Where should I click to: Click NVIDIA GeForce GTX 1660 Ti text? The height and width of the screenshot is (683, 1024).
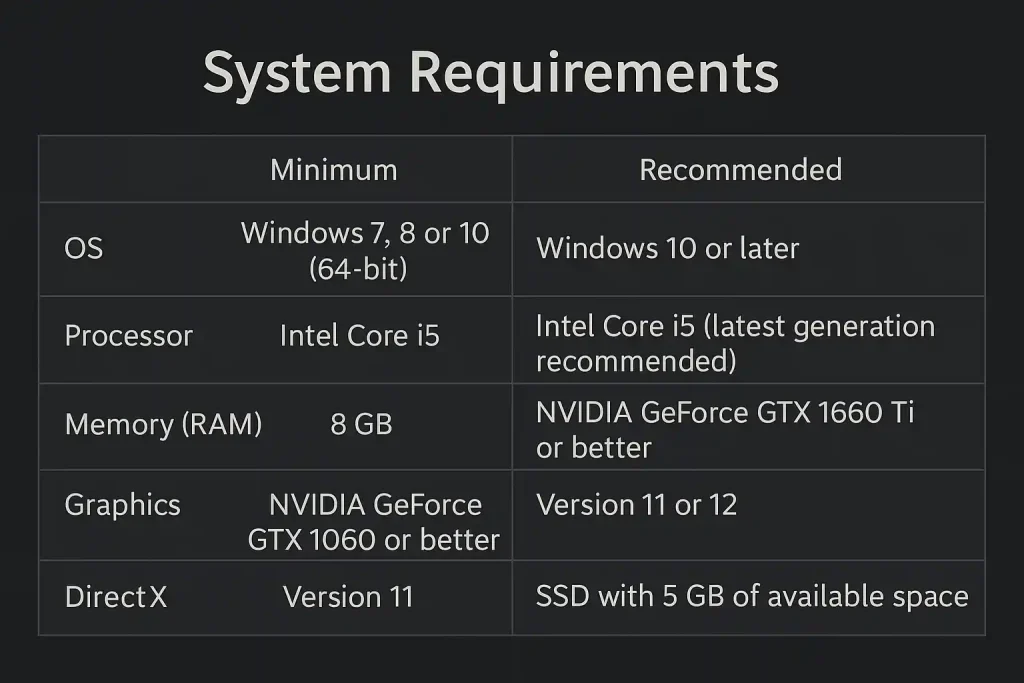coord(725,413)
